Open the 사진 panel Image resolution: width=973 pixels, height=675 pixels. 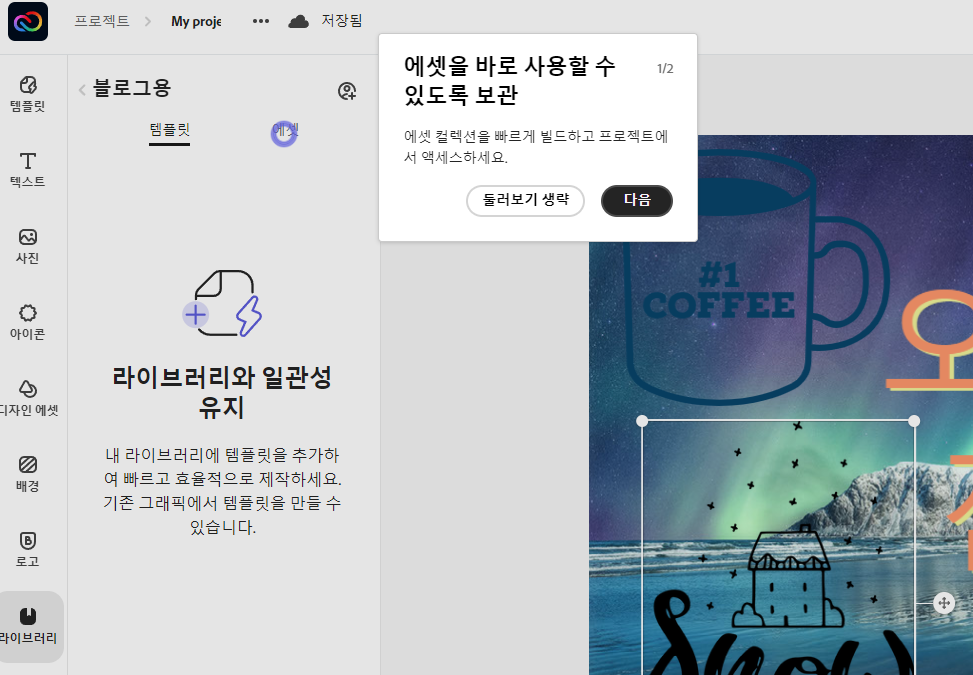coord(28,246)
